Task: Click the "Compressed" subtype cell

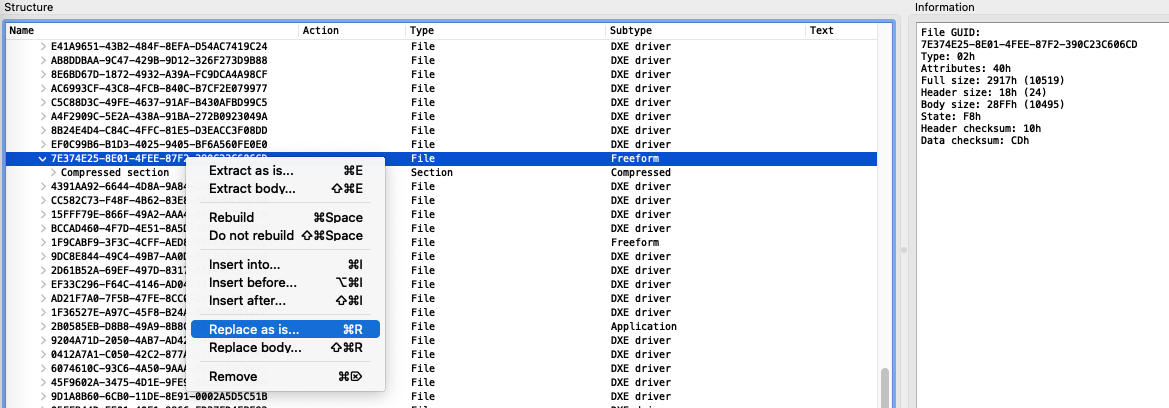Action: pyautogui.click(x=640, y=172)
